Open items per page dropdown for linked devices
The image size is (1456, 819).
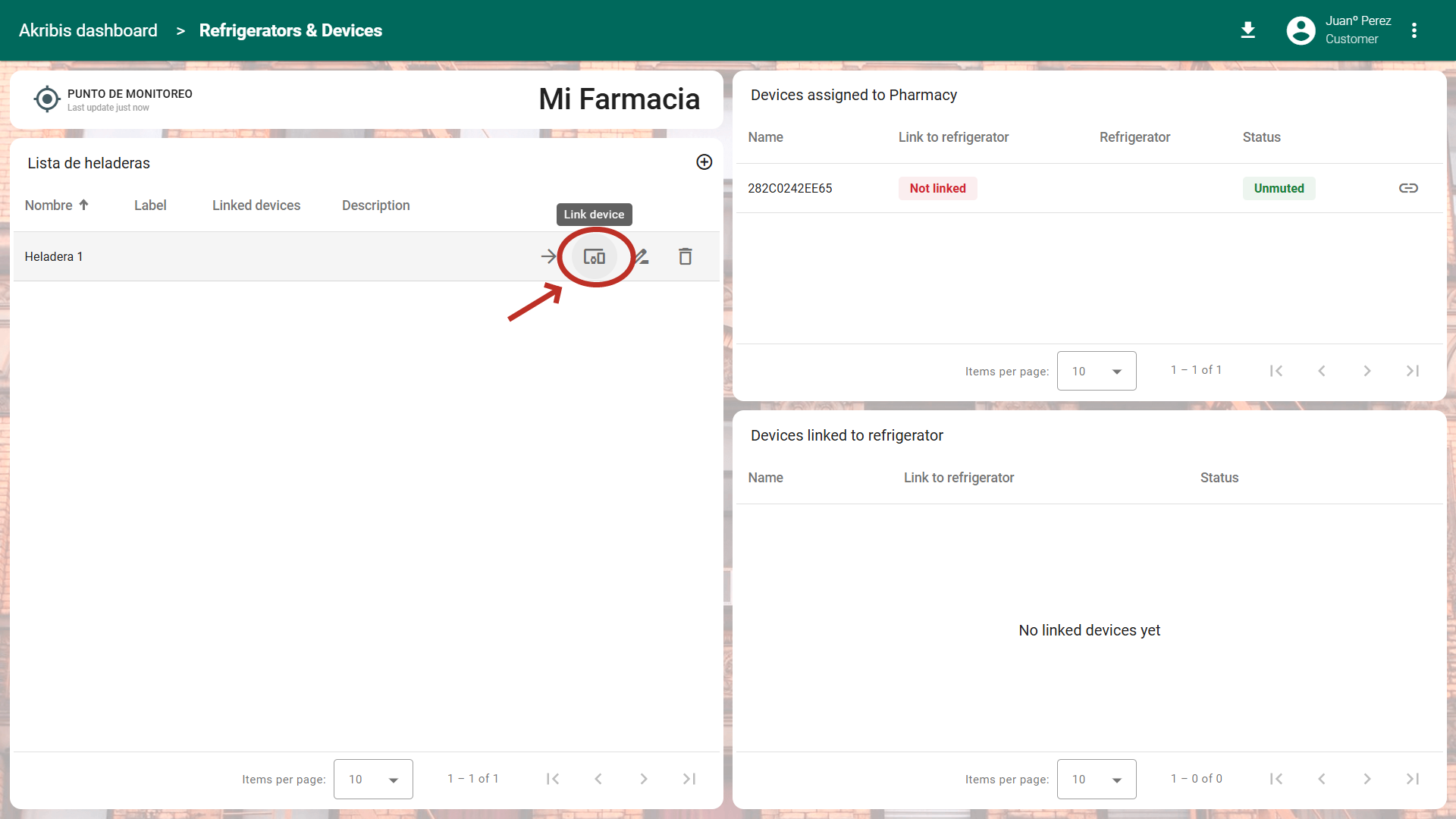tap(1097, 779)
